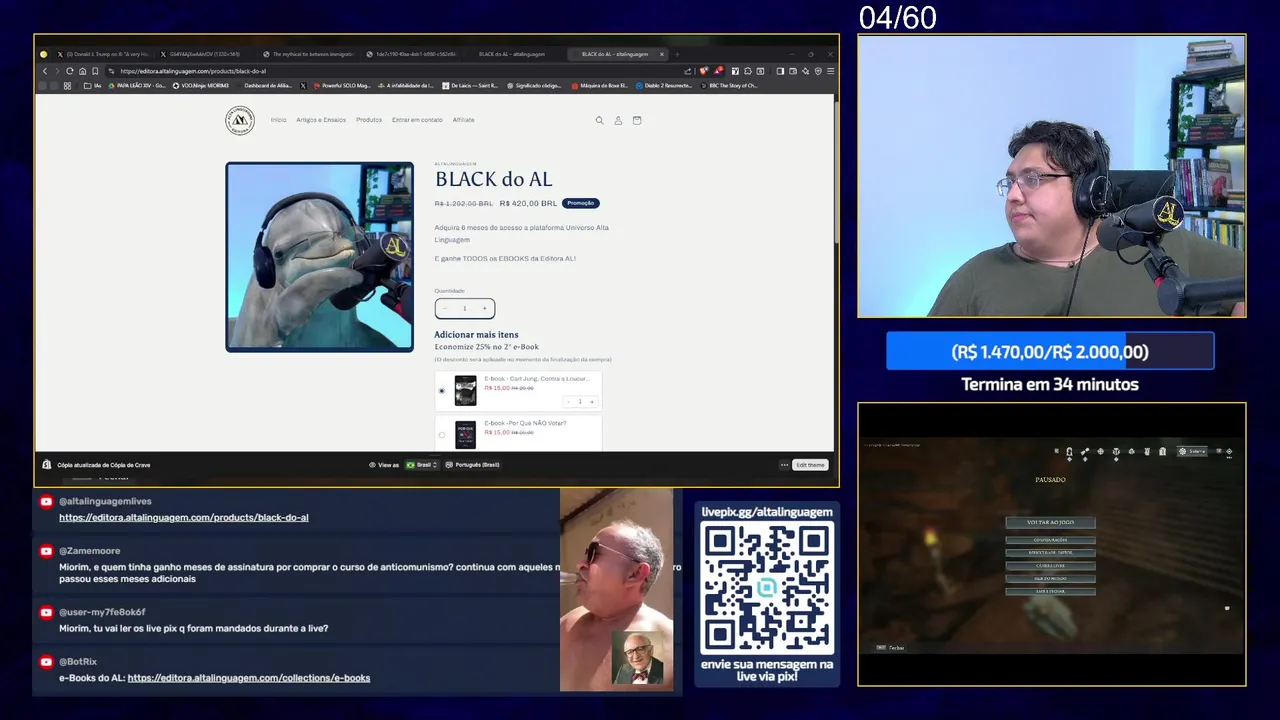Click the Promoção badge
This screenshot has width=1280, height=720.
click(580, 203)
